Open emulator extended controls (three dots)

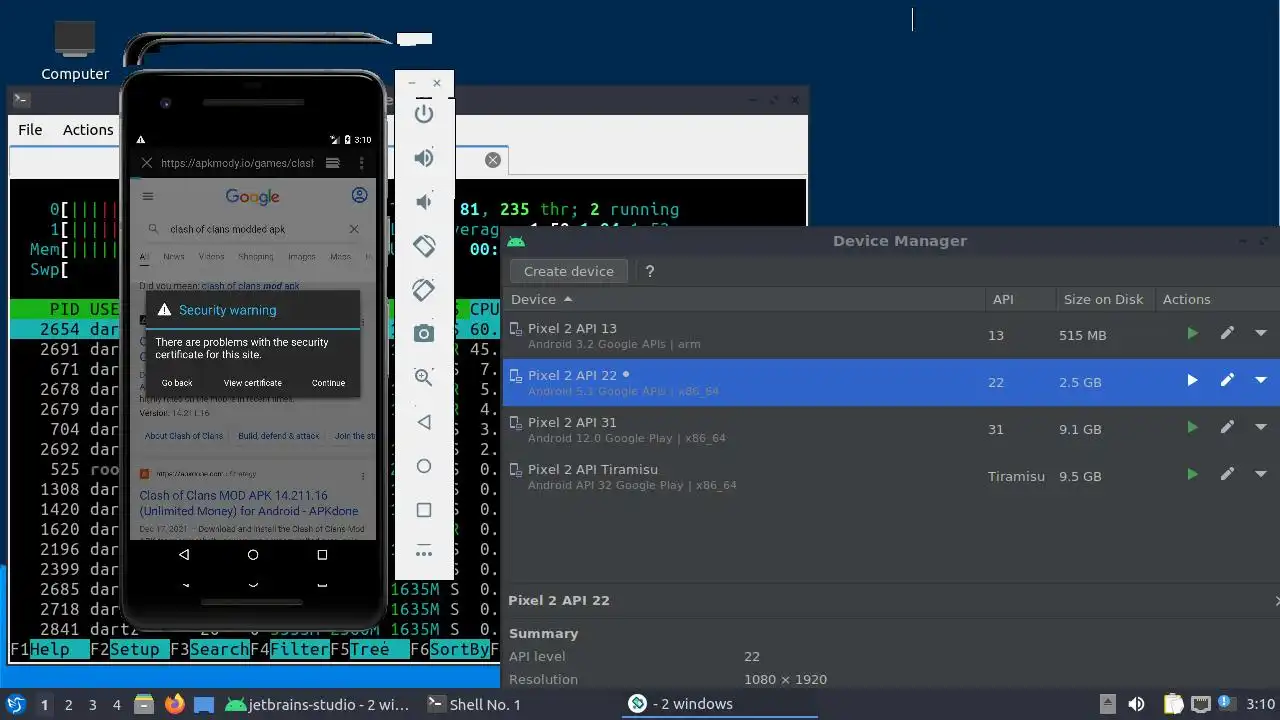(x=424, y=553)
